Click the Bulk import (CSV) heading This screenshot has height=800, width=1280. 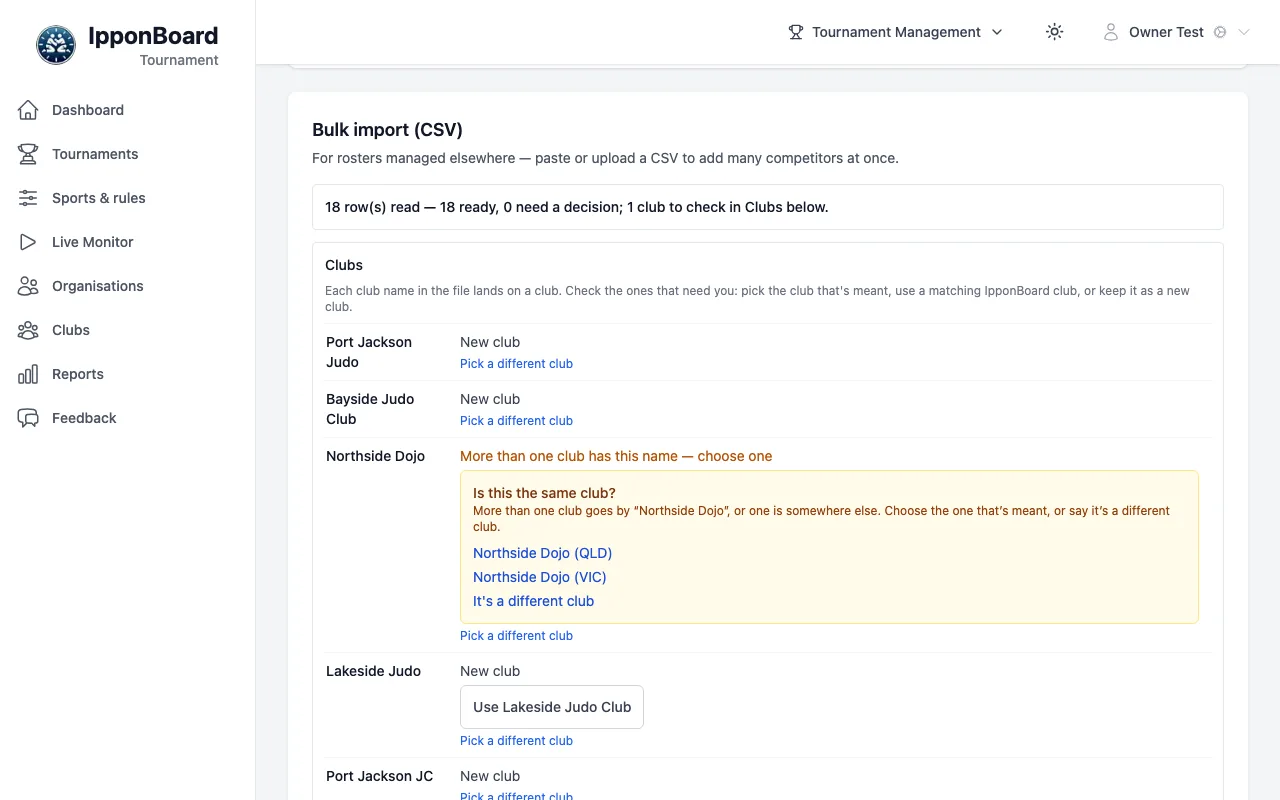point(387,130)
